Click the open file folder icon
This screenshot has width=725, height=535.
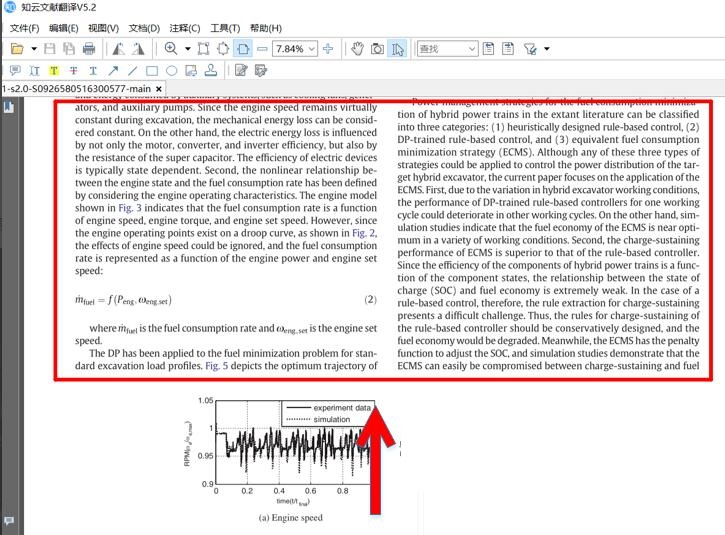click(x=17, y=49)
